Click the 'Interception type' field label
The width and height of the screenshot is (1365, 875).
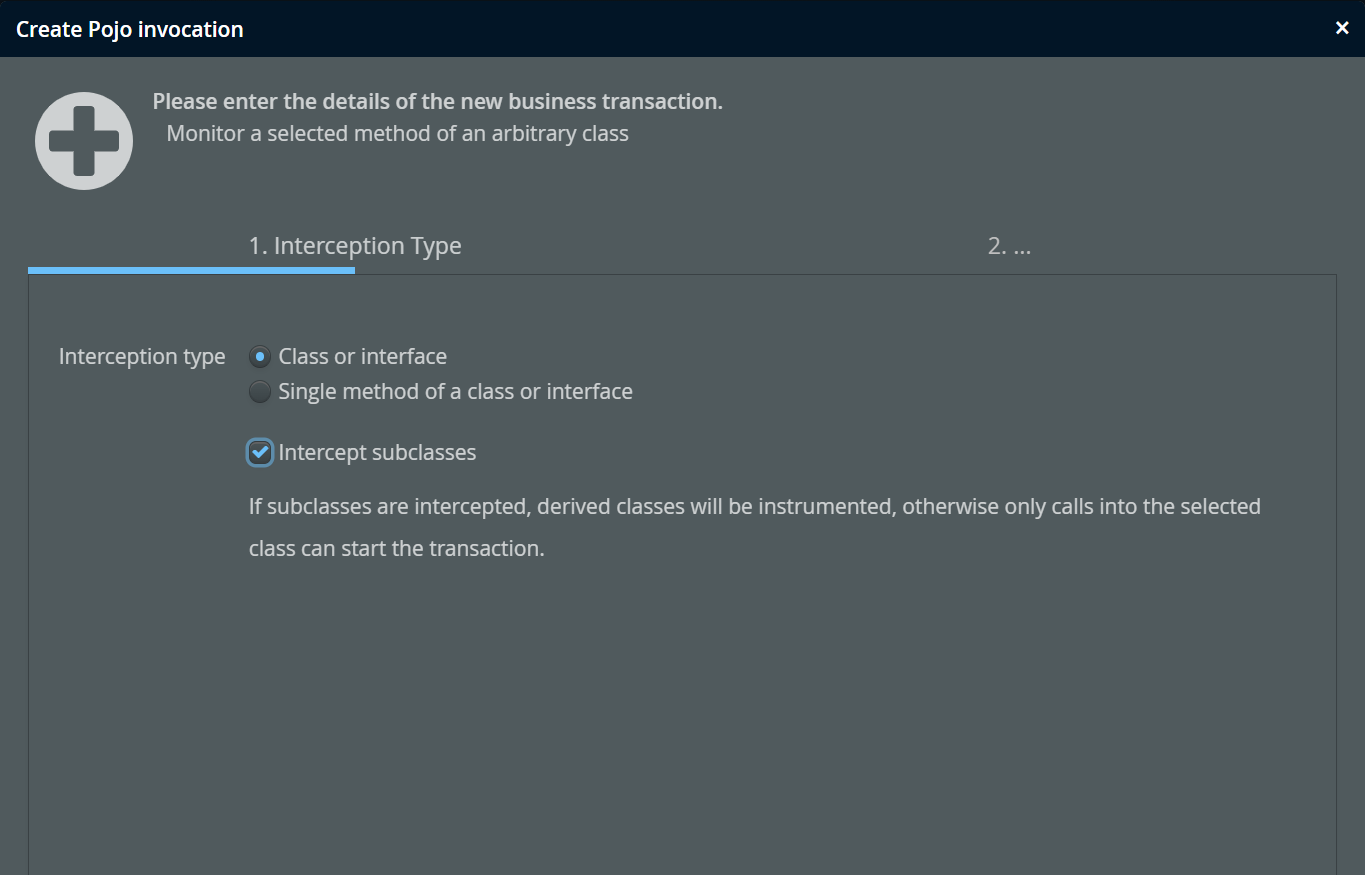(142, 357)
